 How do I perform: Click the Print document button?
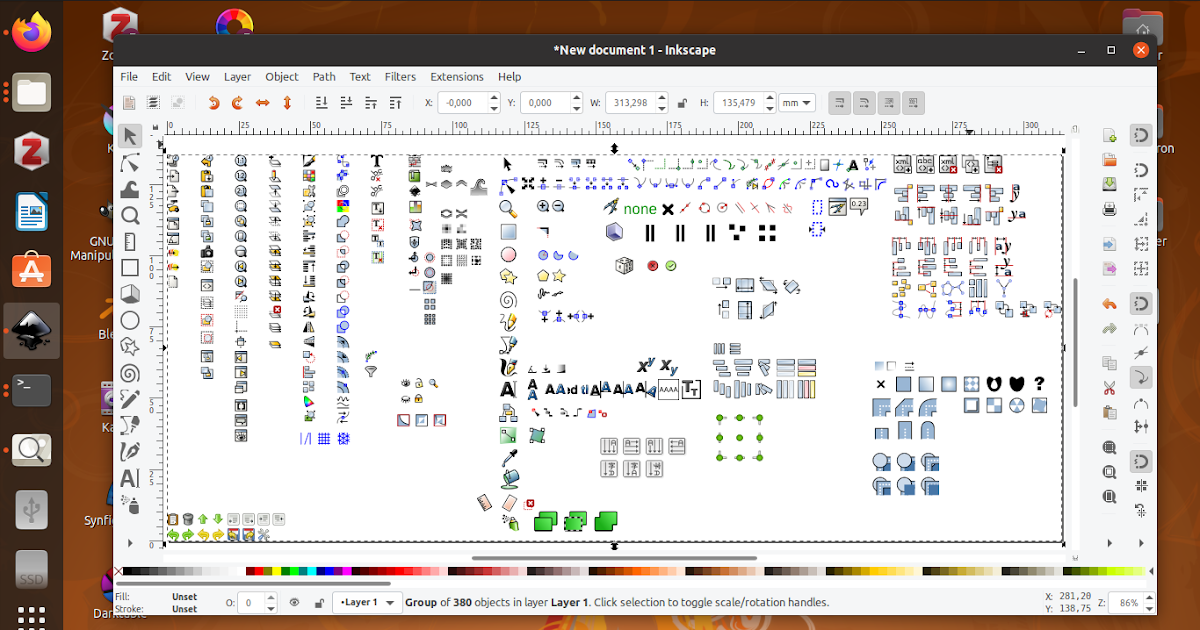[1108, 207]
